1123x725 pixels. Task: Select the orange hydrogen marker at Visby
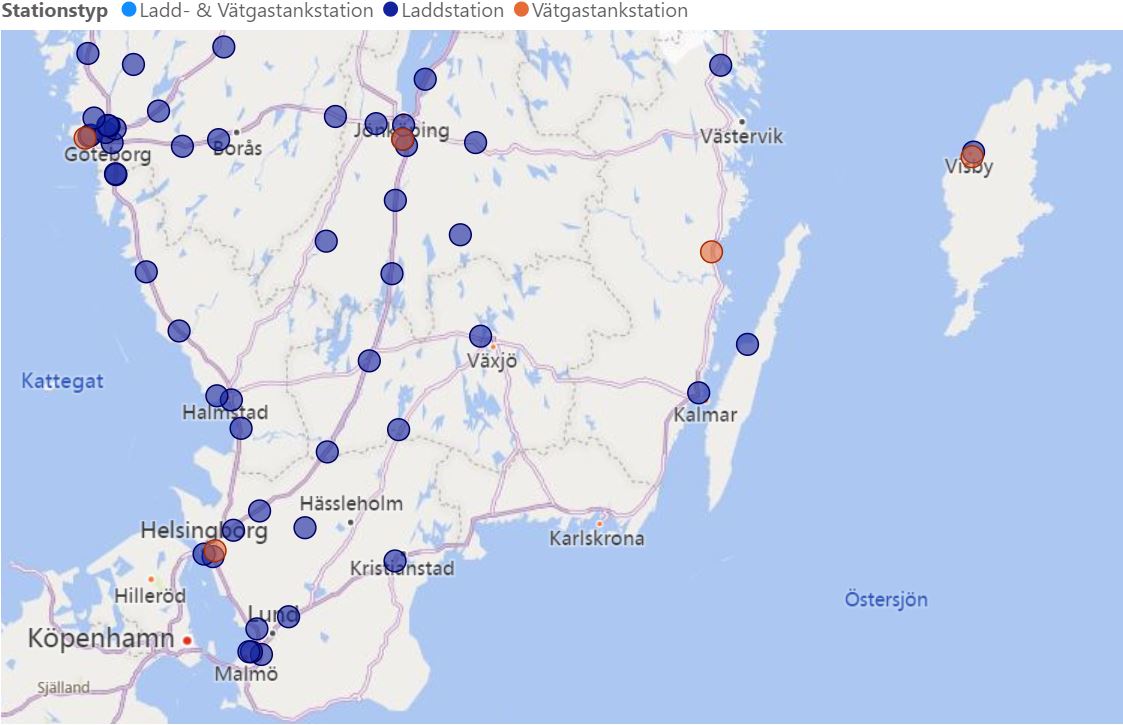point(972,158)
